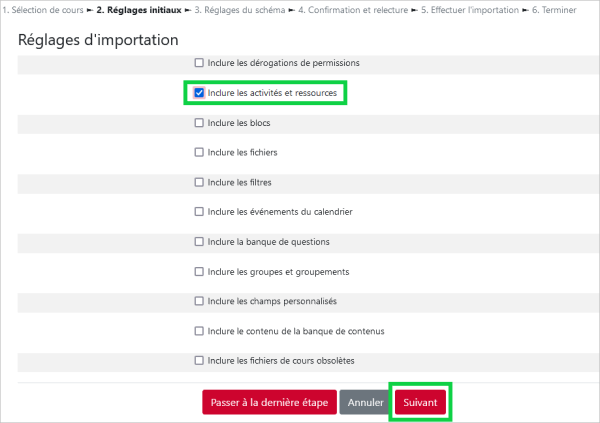
Task: Uncheck Inclure les activités et ressources
Action: pos(199,93)
